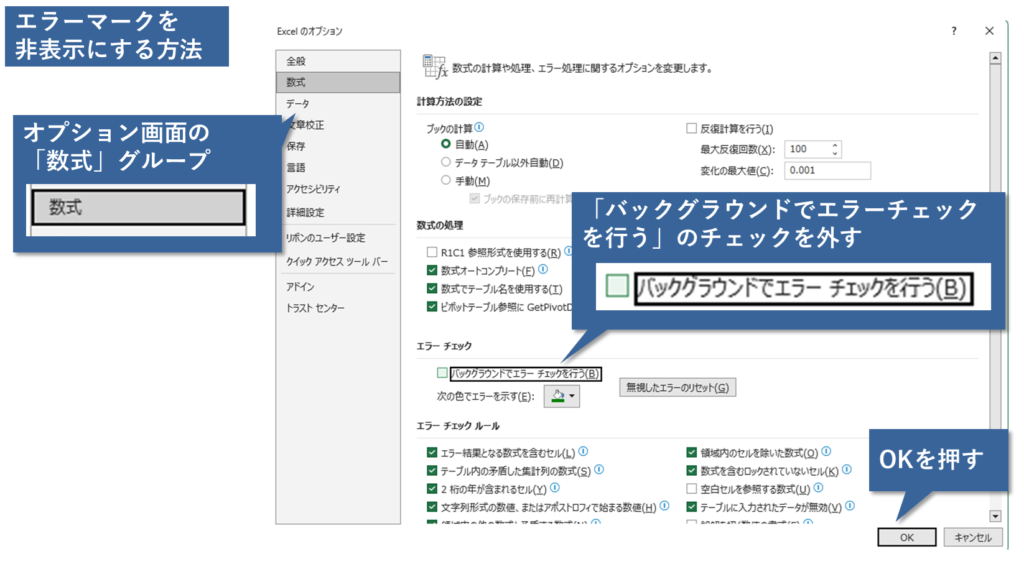The width and height of the screenshot is (1024, 564).
Task: Uncheck バックグラウンドでエラーチェックを行う checkbox
Action: click(443, 373)
